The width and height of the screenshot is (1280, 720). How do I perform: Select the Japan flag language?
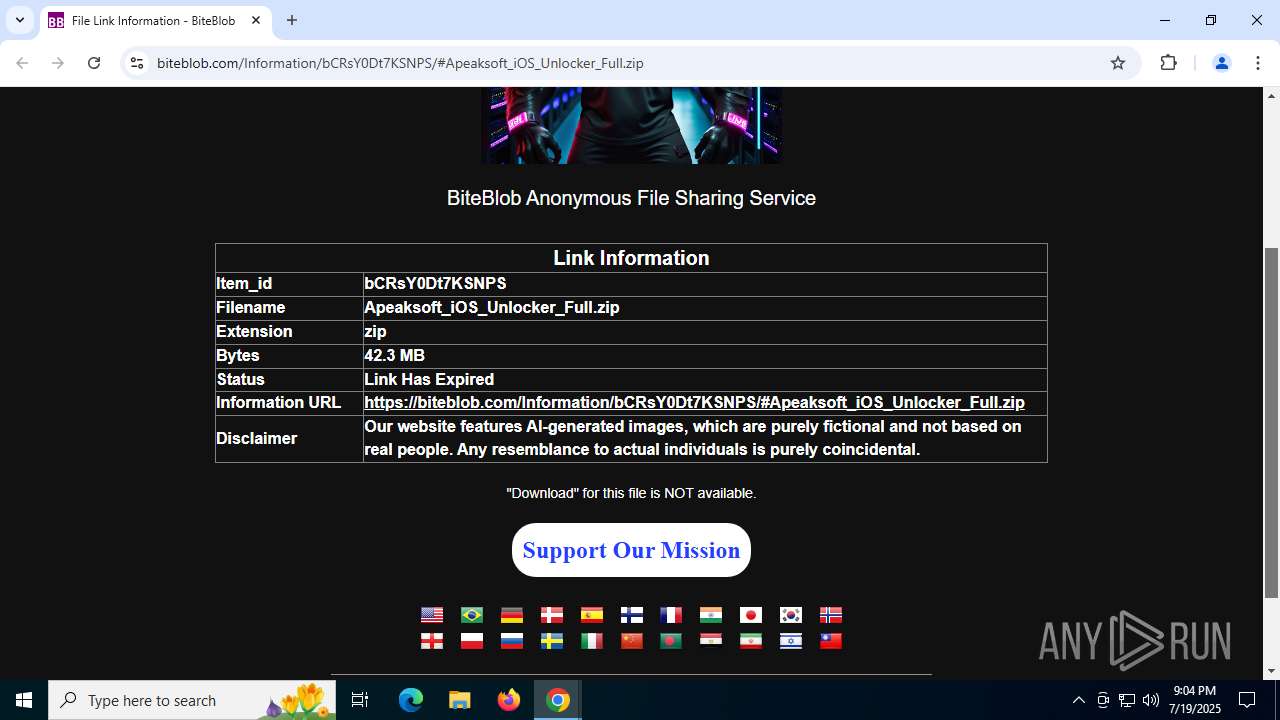point(751,615)
